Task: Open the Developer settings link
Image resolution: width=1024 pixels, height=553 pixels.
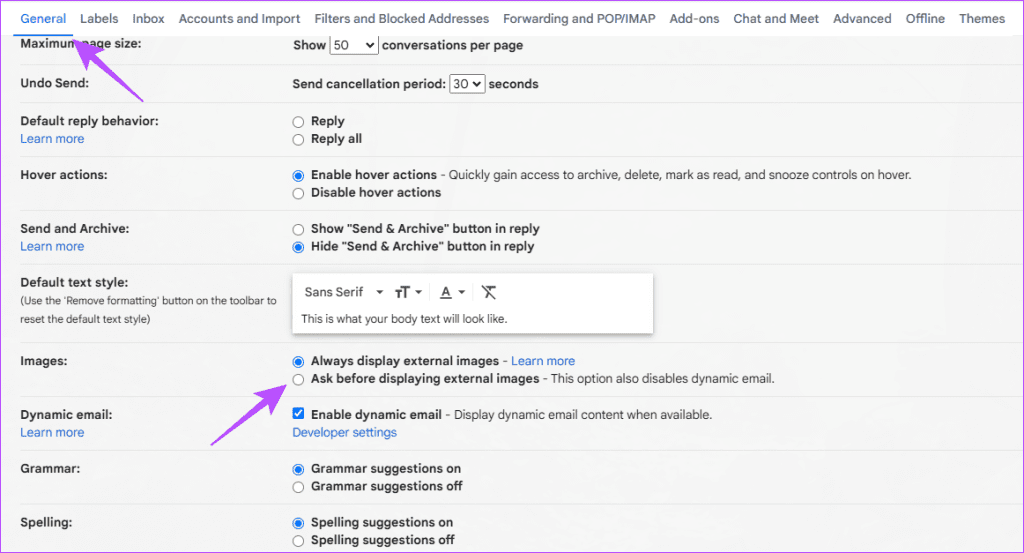Action: click(344, 432)
